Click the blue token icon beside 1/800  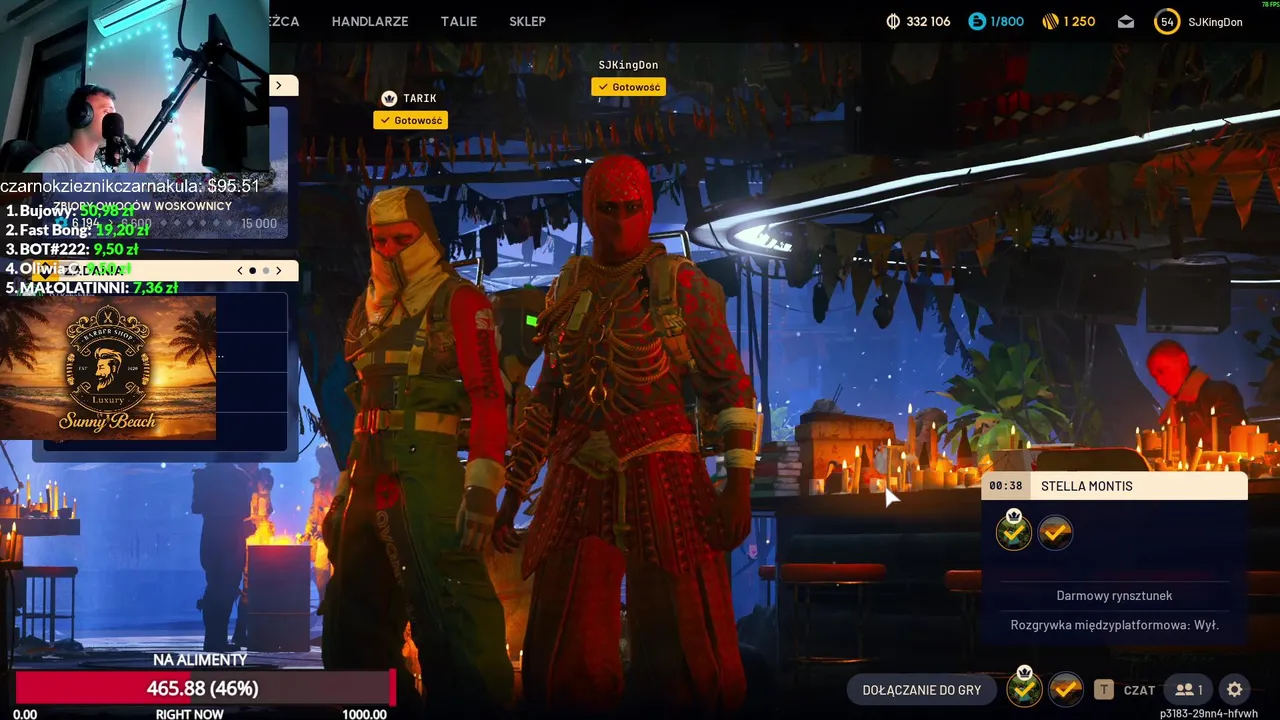click(977, 21)
